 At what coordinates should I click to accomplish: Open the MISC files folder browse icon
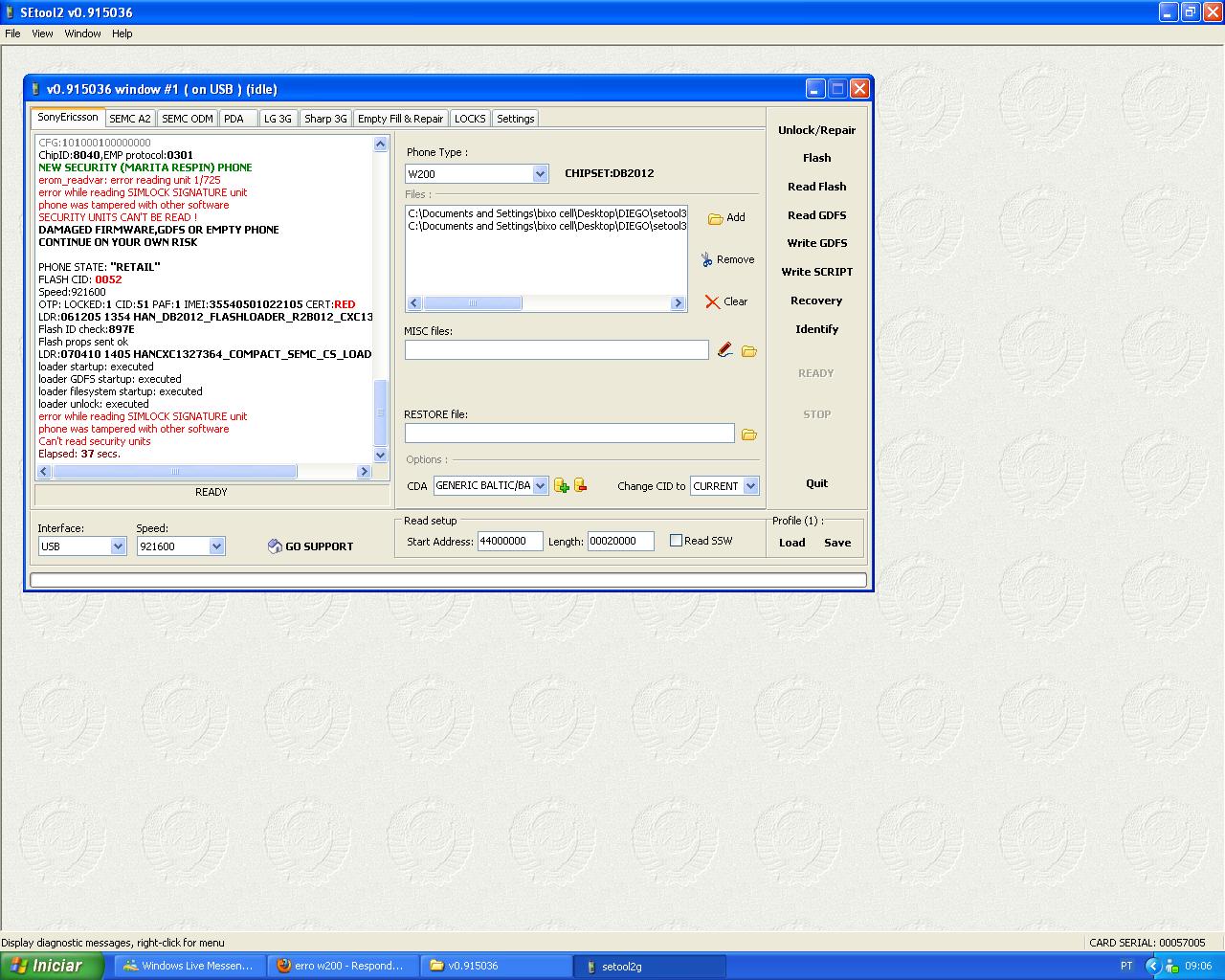click(749, 351)
